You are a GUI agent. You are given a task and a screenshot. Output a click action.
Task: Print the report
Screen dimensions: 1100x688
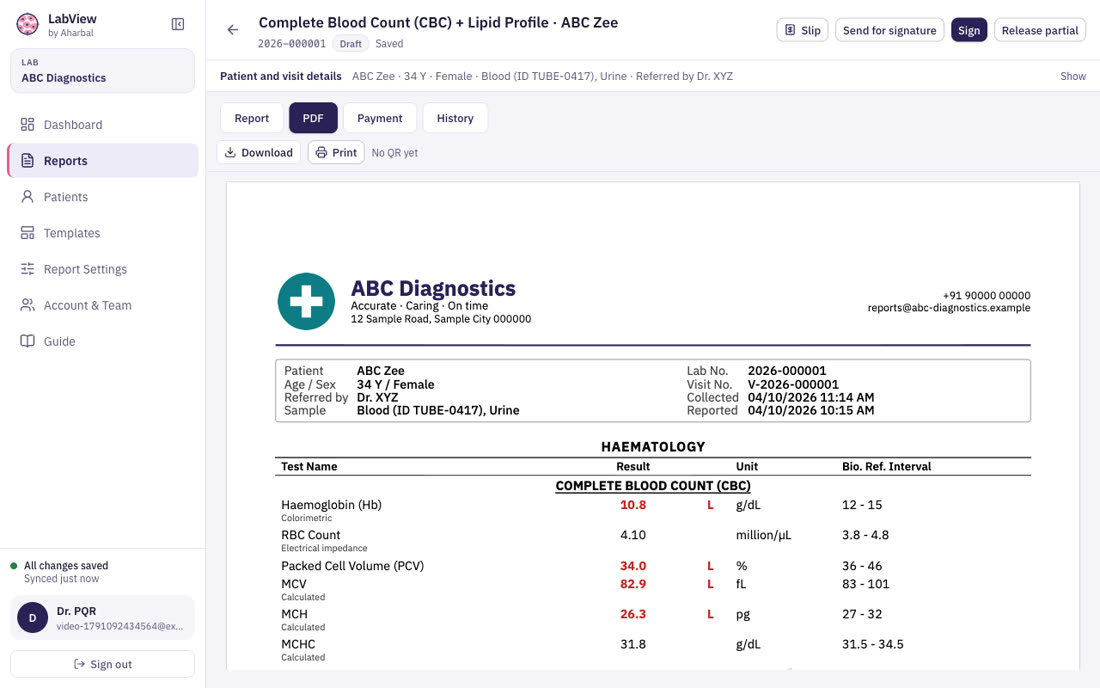tap(336, 152)
